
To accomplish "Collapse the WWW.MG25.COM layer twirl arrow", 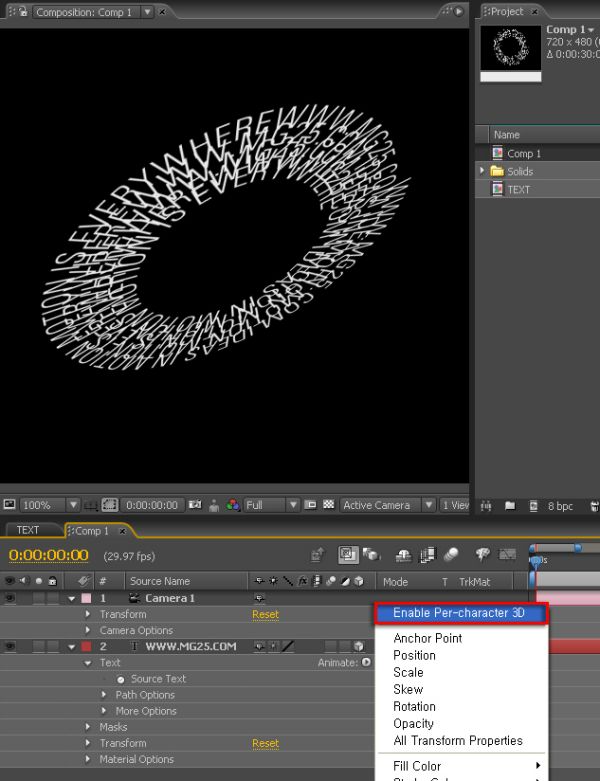I will pos(72,647).
